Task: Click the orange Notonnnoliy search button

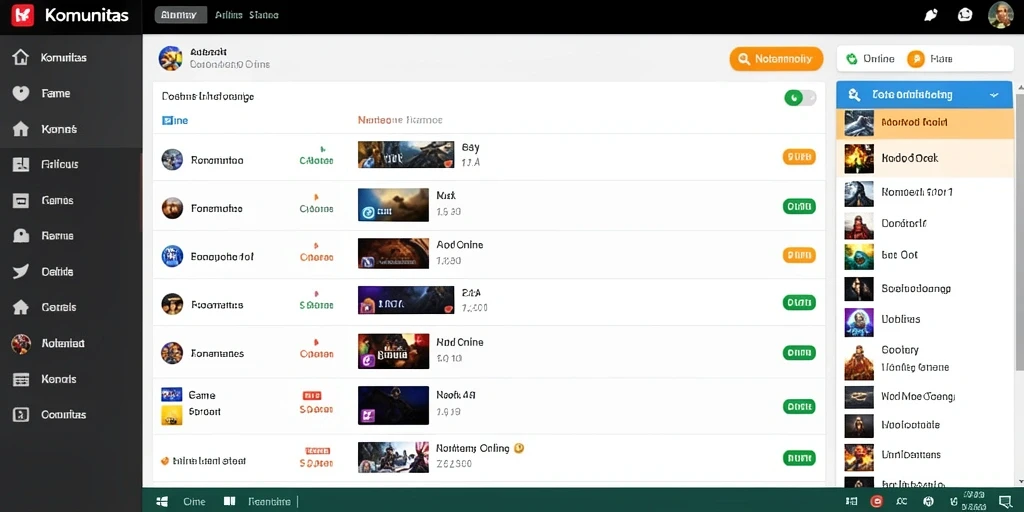Action: coord(775,59)
